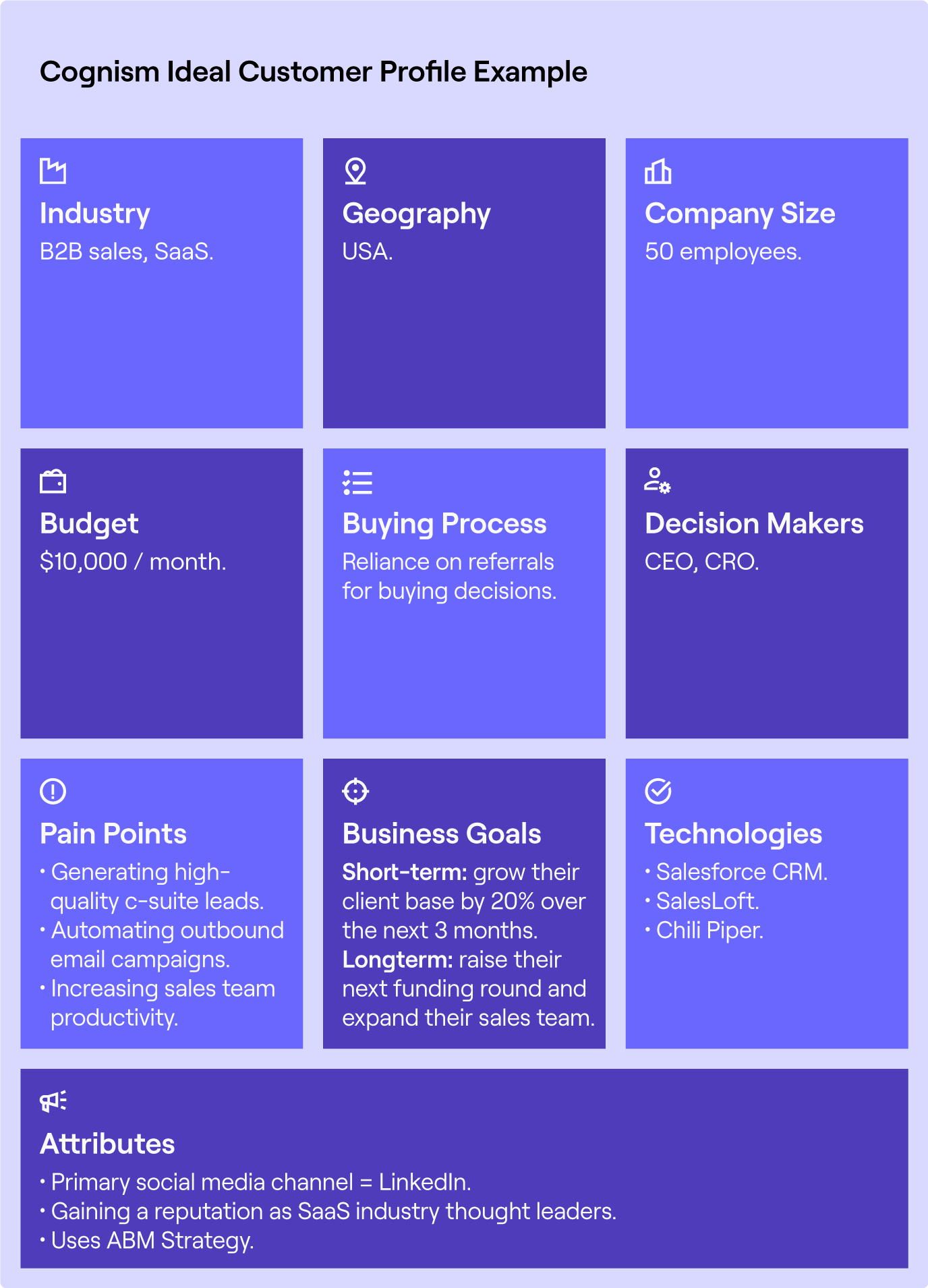Image resolution: width=928 pixels, height=1288 pixels.
Task: Click the Geography card heading
Action: (416, 214)
